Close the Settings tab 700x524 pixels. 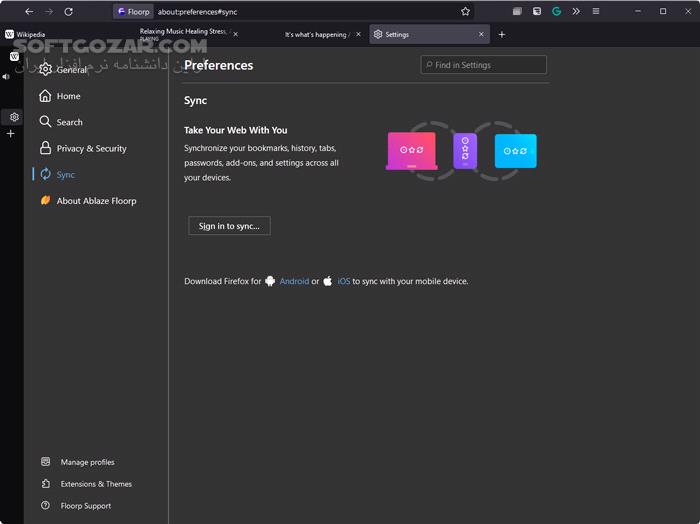(481, 34)
